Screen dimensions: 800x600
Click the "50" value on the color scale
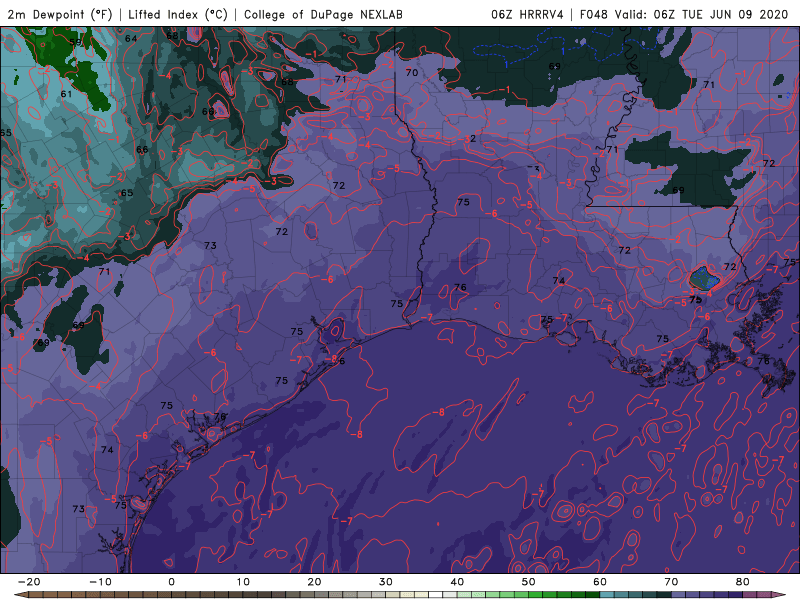[529, 582]
